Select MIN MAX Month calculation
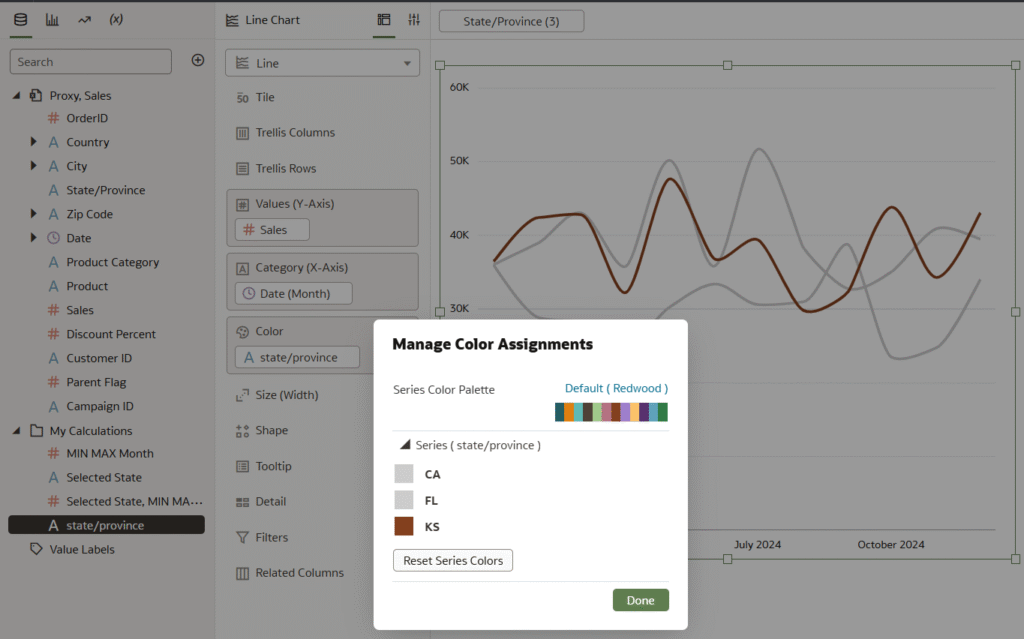This screenshot has width=1024, height=639. (x=110, y=453)
